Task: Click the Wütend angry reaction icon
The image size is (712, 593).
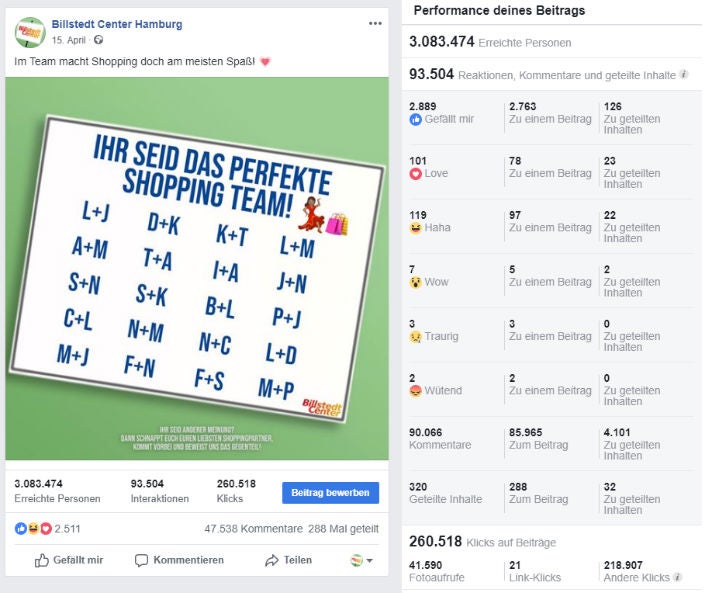Action: [x=416, y=391]
